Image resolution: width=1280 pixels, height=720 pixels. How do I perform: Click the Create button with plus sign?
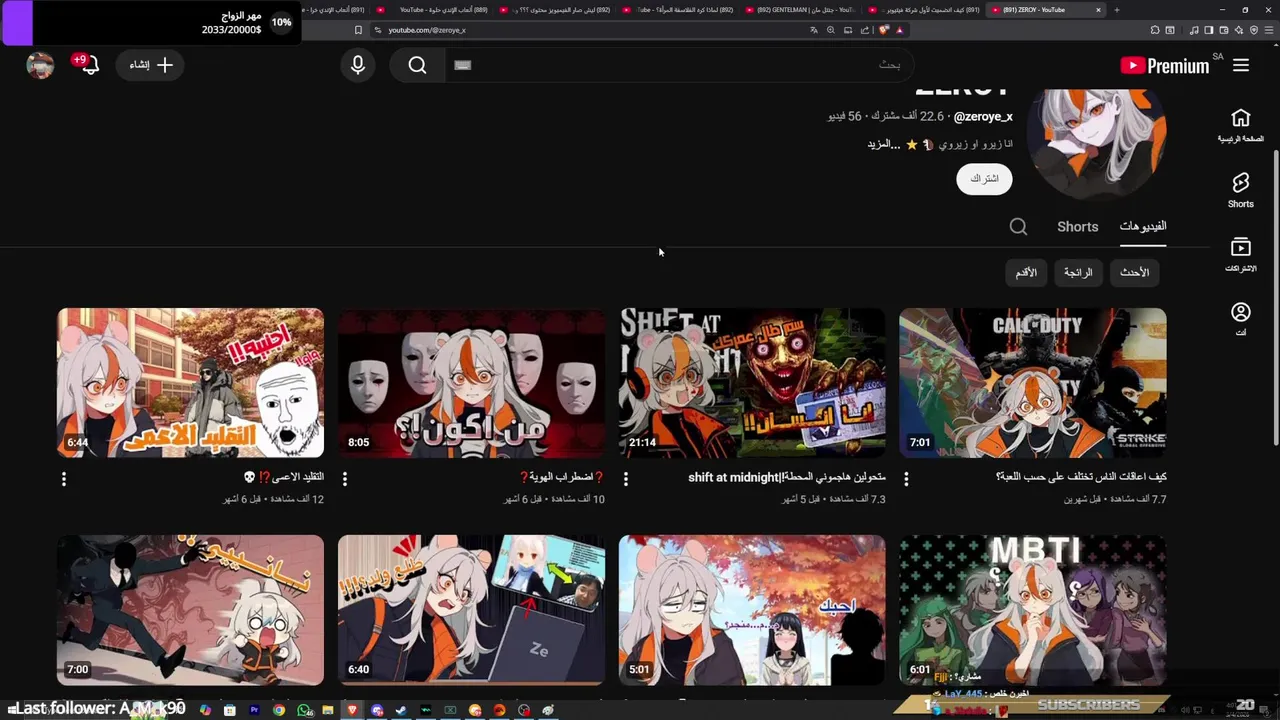pos(151,65)
